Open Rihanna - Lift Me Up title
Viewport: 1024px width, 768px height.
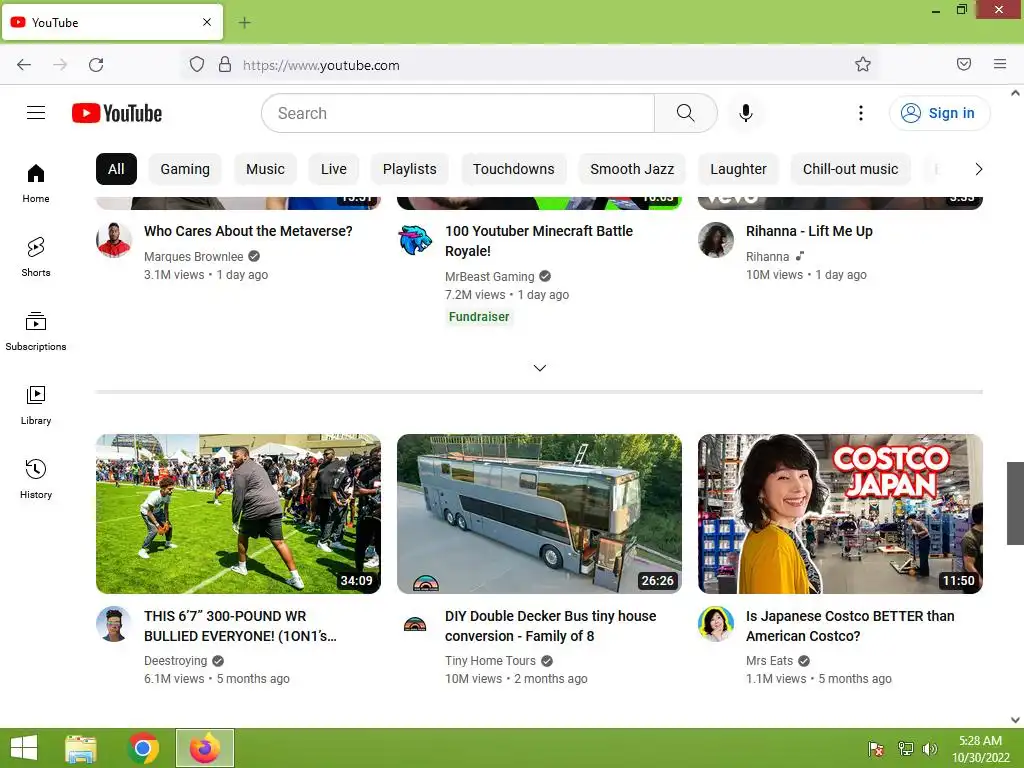[x=809, y=231]
